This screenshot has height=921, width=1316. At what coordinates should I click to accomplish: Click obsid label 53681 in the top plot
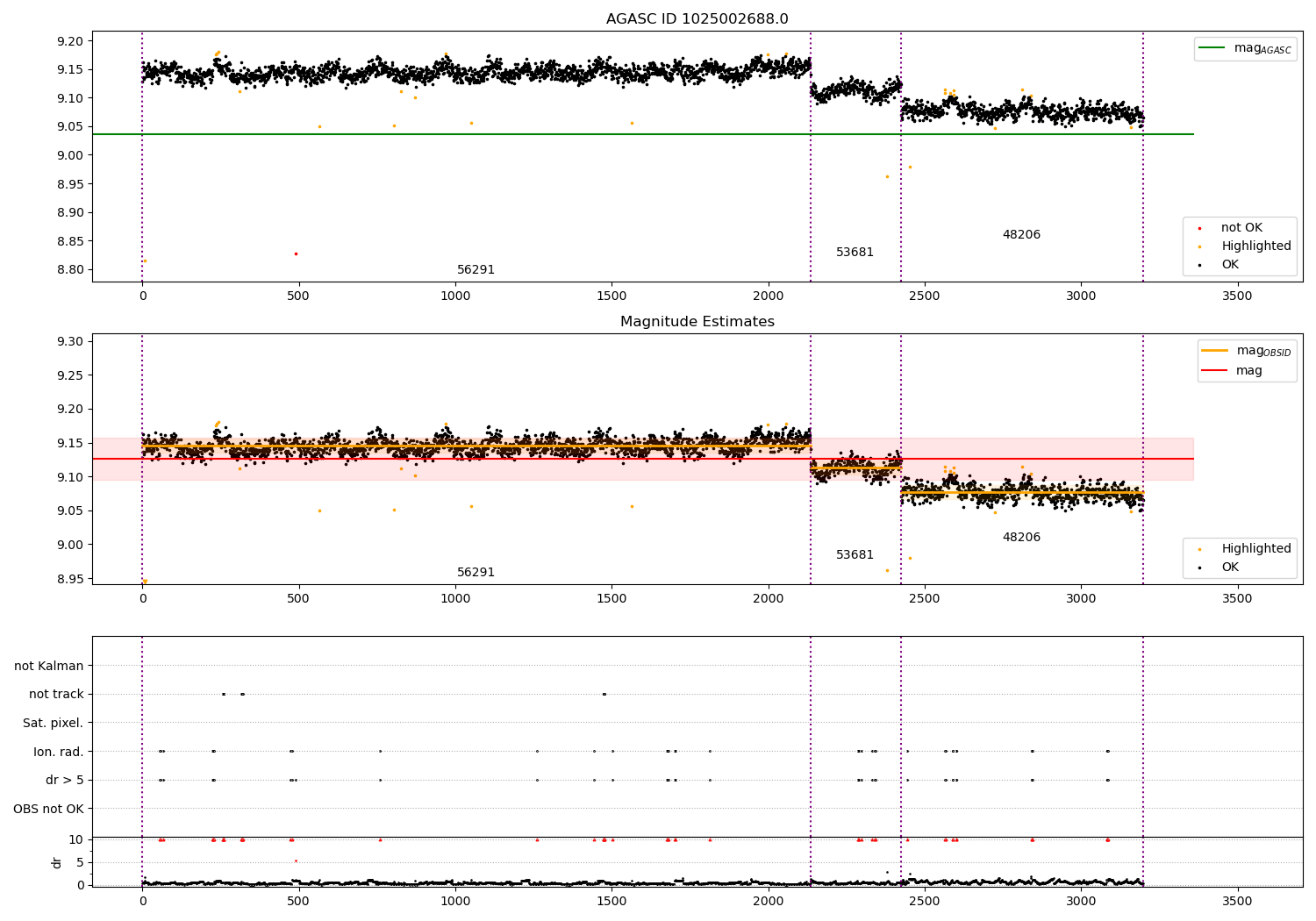(855, 252)
